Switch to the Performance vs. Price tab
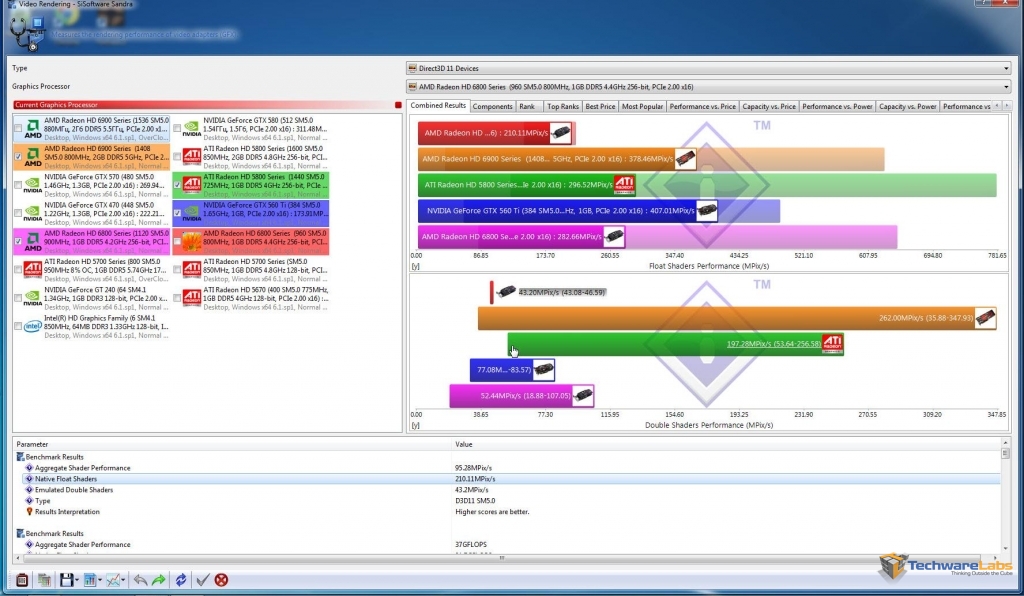1024x596 pixels. click(702, 106)
